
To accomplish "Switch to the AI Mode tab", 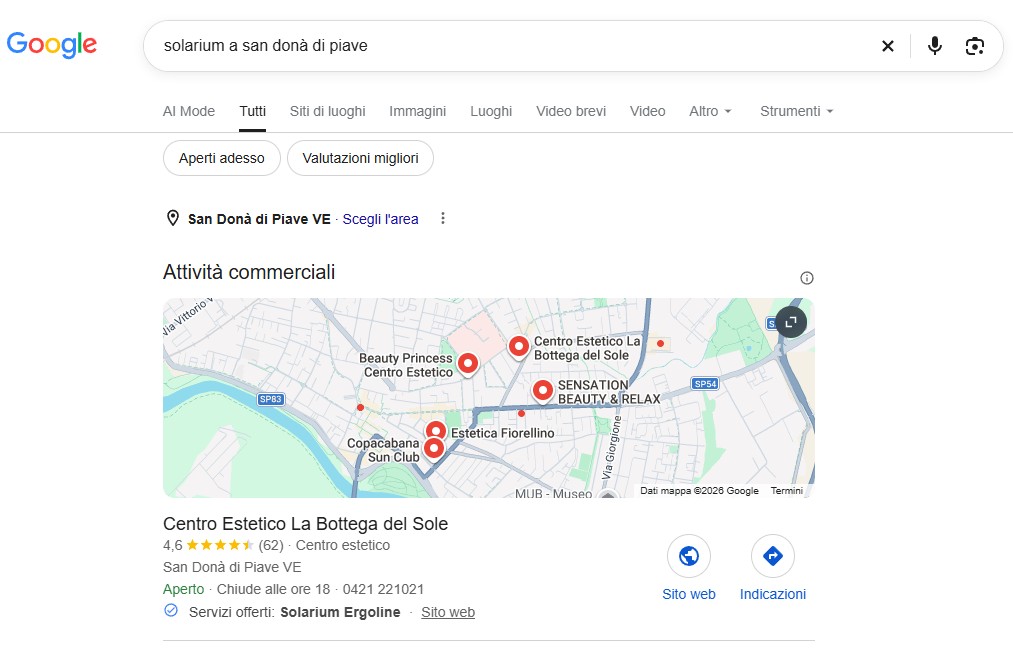I will [189, 111].
